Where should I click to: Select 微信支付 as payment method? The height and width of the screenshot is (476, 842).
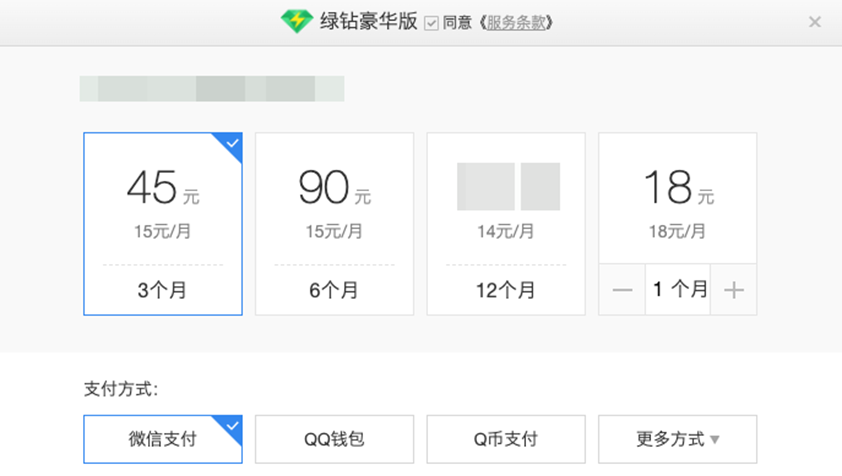[x=162, y=439]
